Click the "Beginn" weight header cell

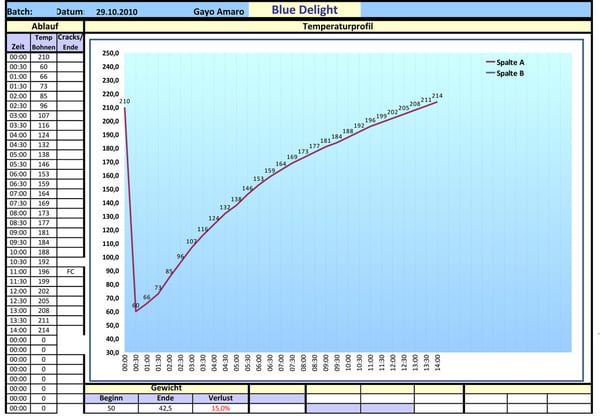(x=111, y=398)
